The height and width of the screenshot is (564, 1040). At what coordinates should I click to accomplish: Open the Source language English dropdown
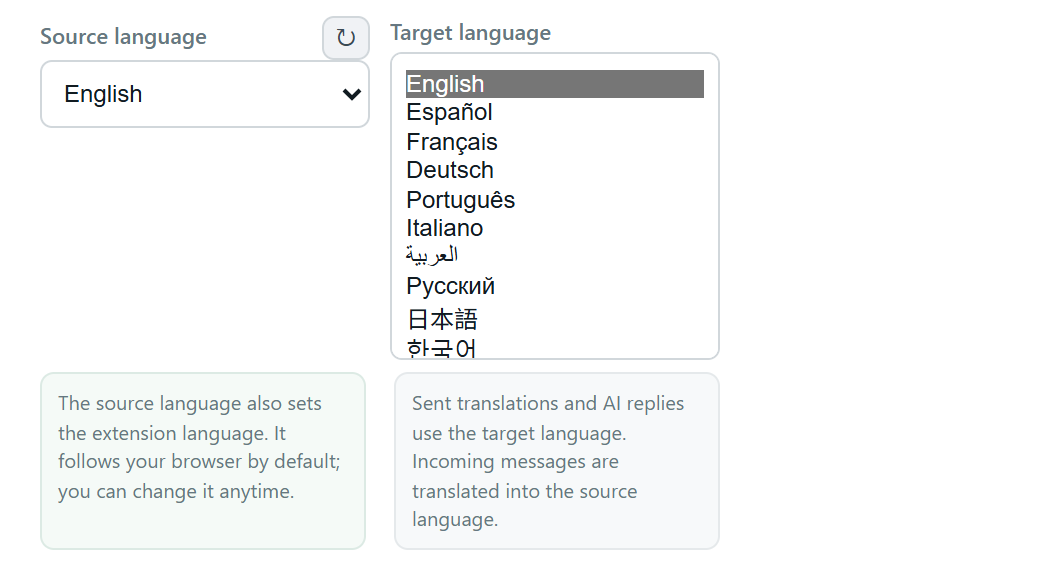(205, 94)
